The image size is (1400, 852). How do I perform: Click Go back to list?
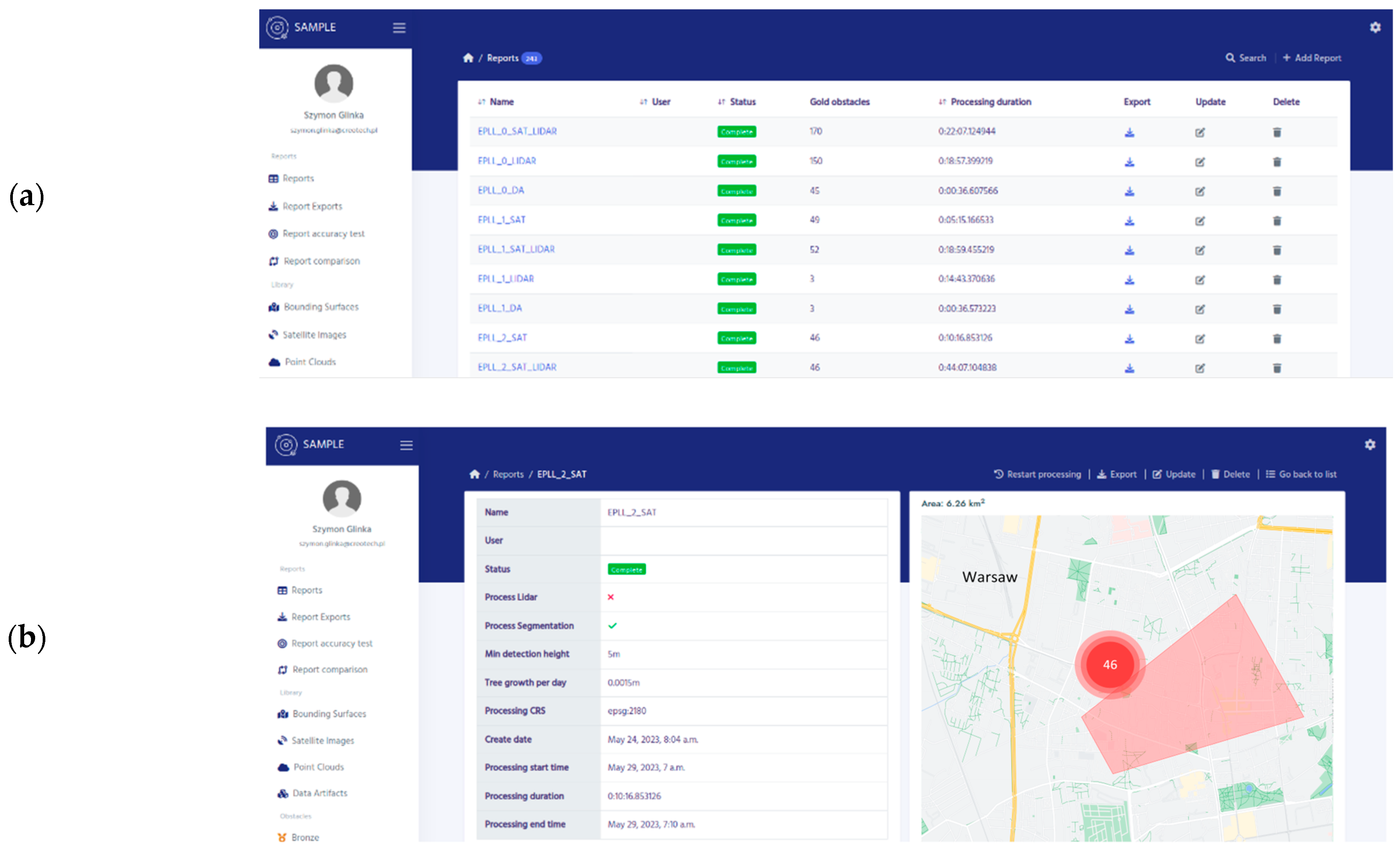[x=1301, y=474]
